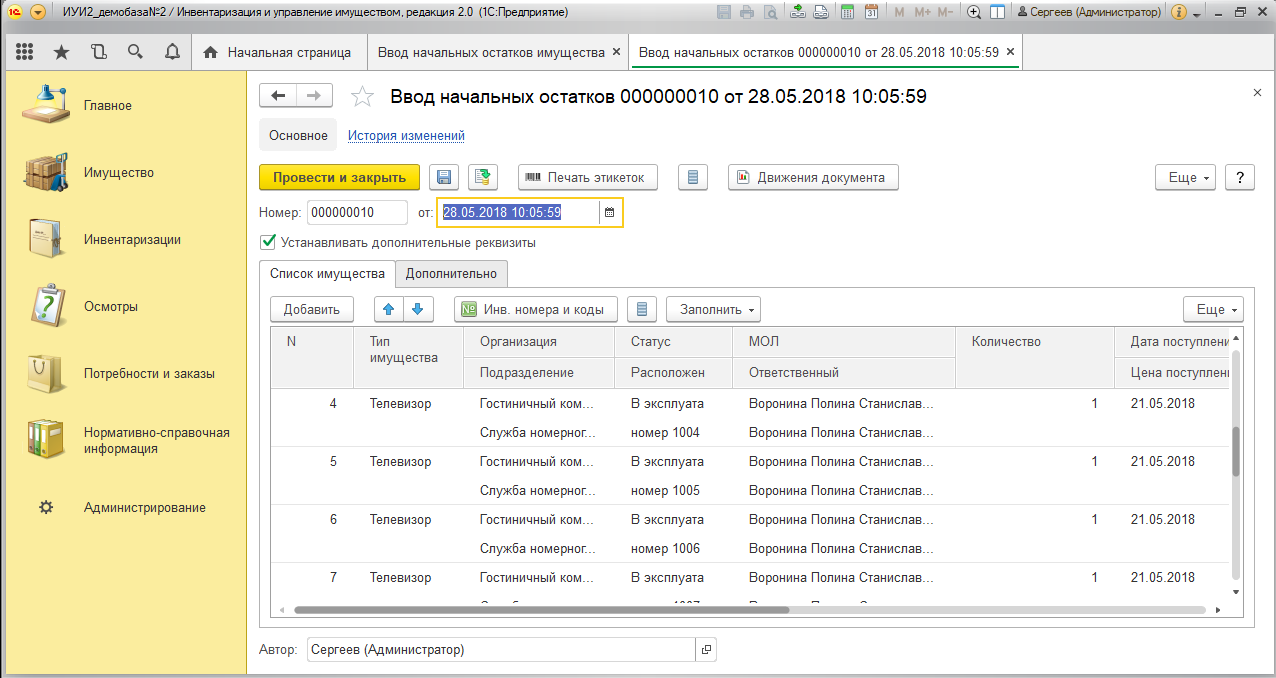Click the save diskette icon in title bar

coord(726,13)
